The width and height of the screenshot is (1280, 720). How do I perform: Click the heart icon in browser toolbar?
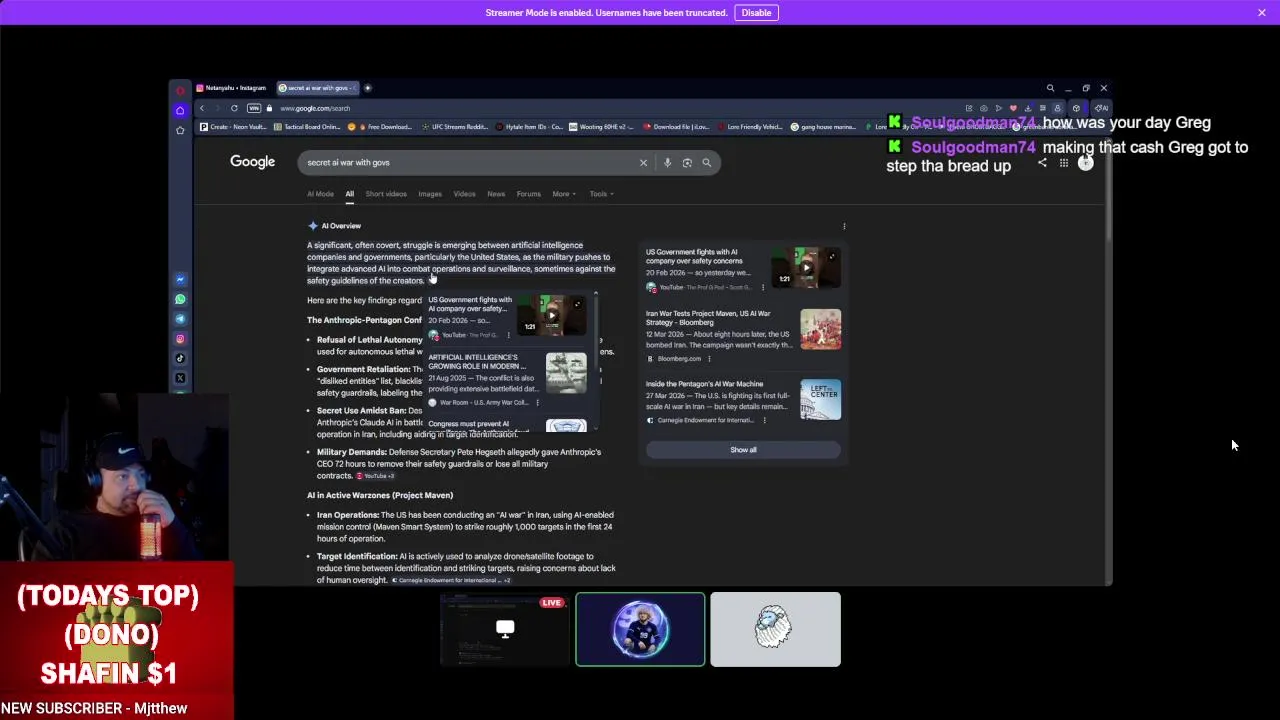(x=1013, y=108)
